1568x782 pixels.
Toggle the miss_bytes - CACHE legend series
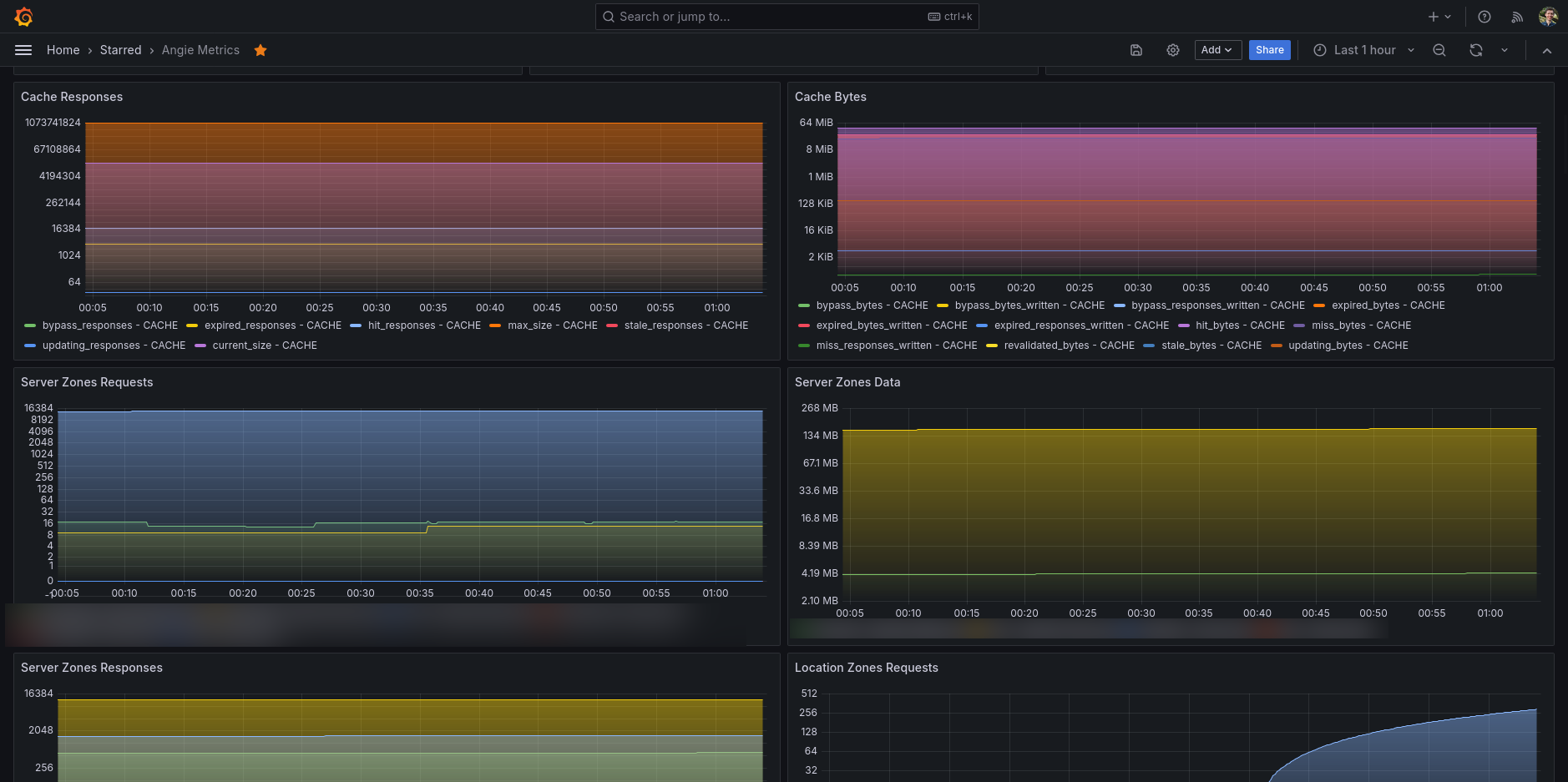click(1361, 325)
